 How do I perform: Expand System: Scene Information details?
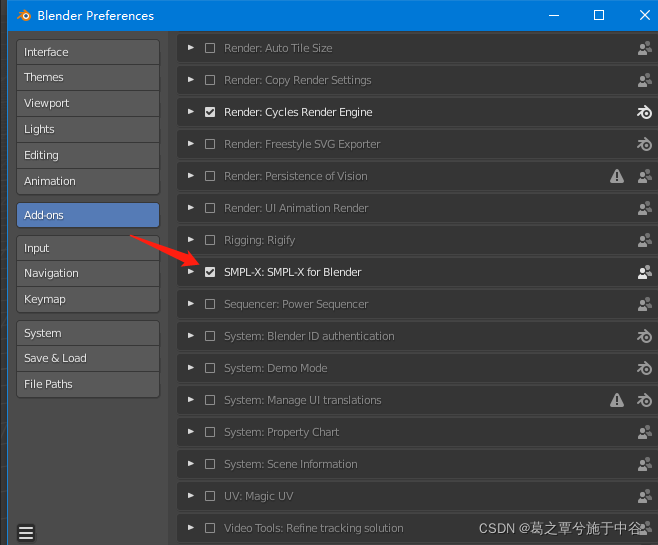(x=191, y=464)
